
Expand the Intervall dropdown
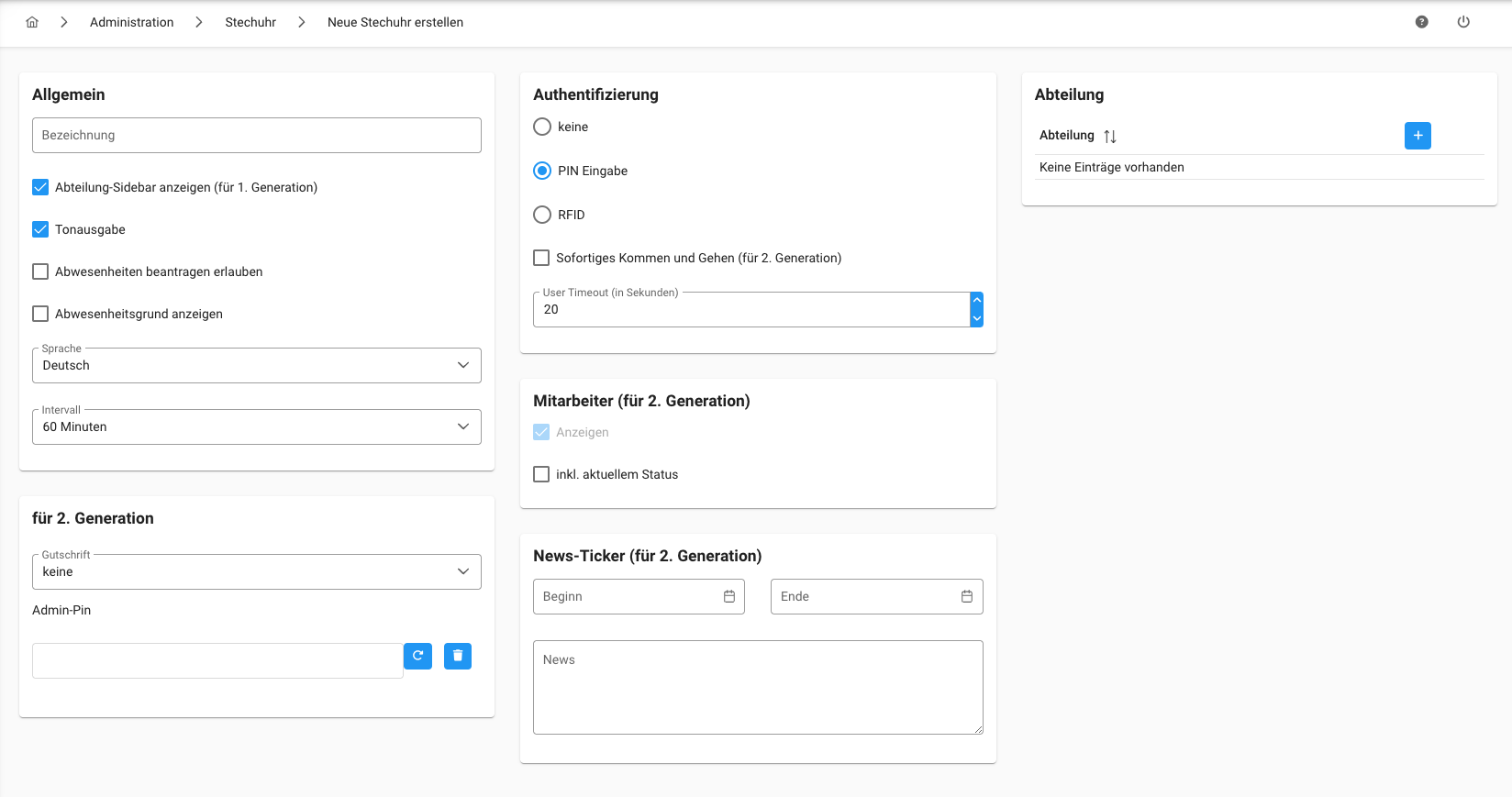[257, 426]
